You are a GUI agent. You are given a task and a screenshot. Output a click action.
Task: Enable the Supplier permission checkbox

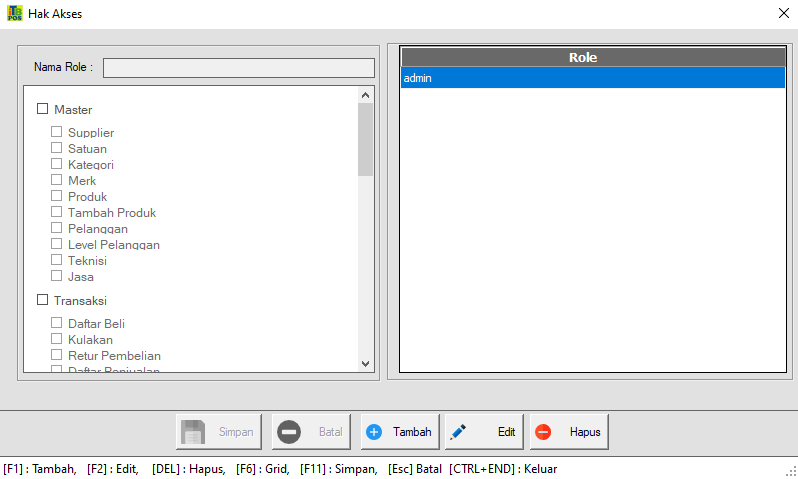click(56, 132)
